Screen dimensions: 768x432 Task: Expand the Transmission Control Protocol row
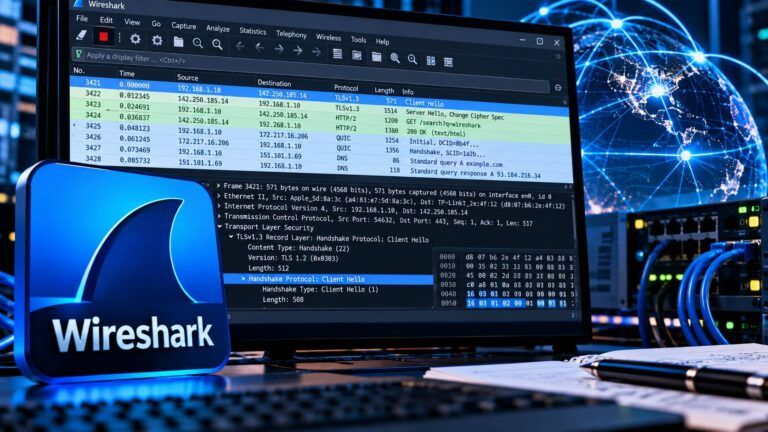coord(219,216)
